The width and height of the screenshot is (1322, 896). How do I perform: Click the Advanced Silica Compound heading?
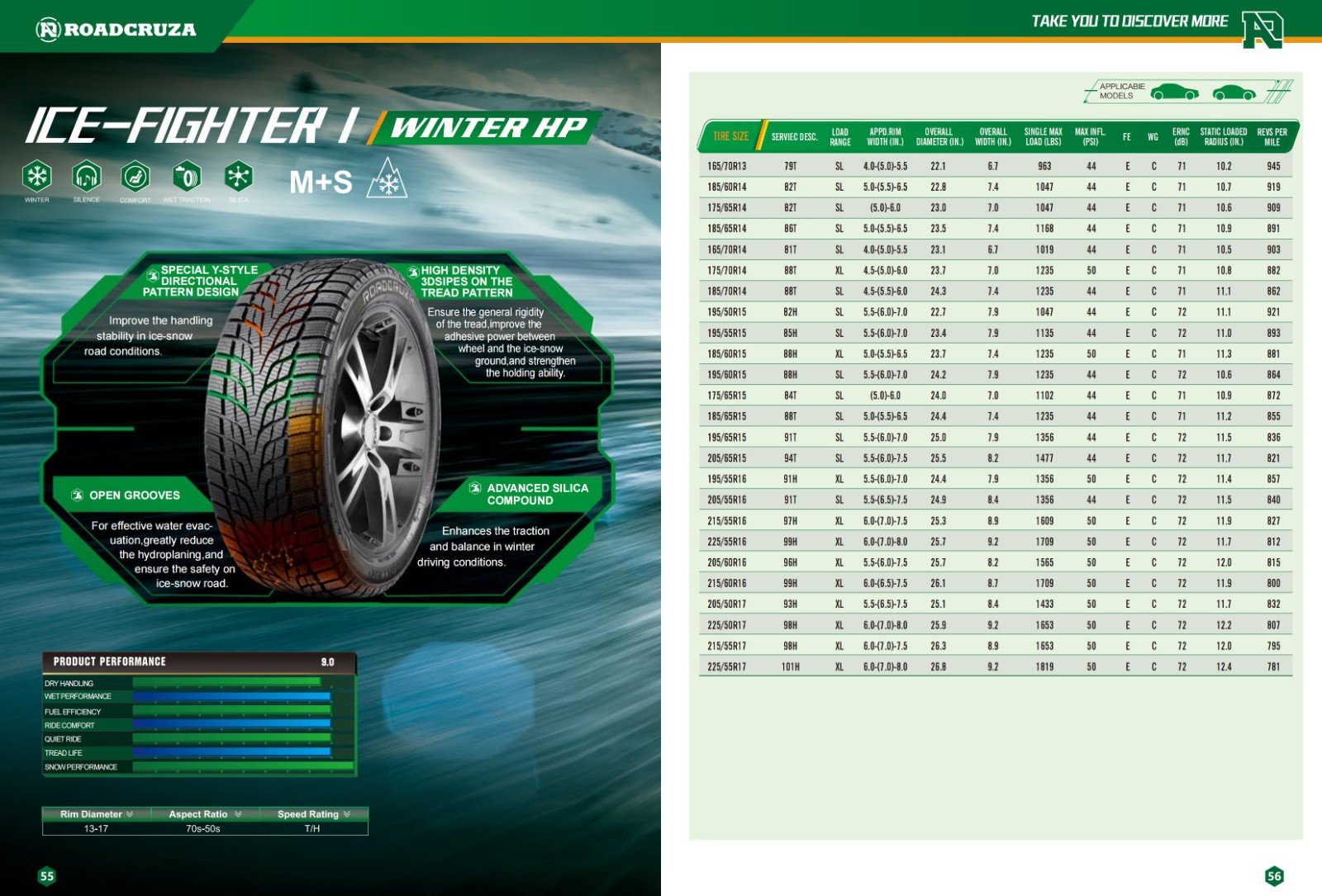pos(537,494)
